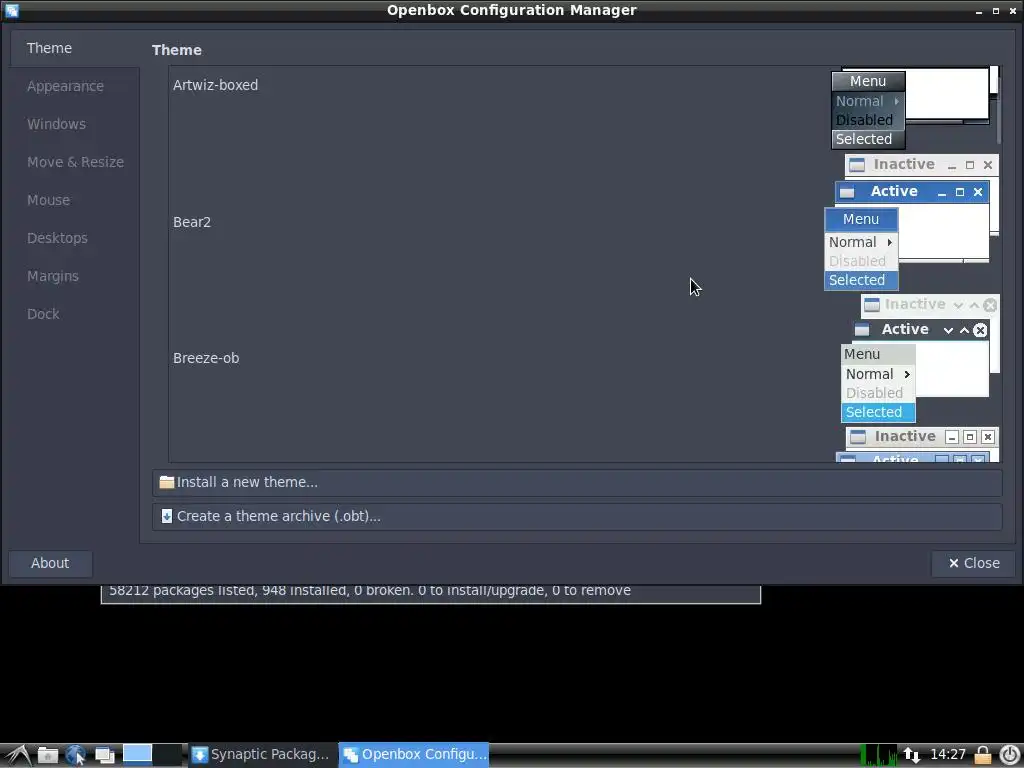Click the CPU usage monitor in the tray
1024x768 pixels.
(879, 755)
